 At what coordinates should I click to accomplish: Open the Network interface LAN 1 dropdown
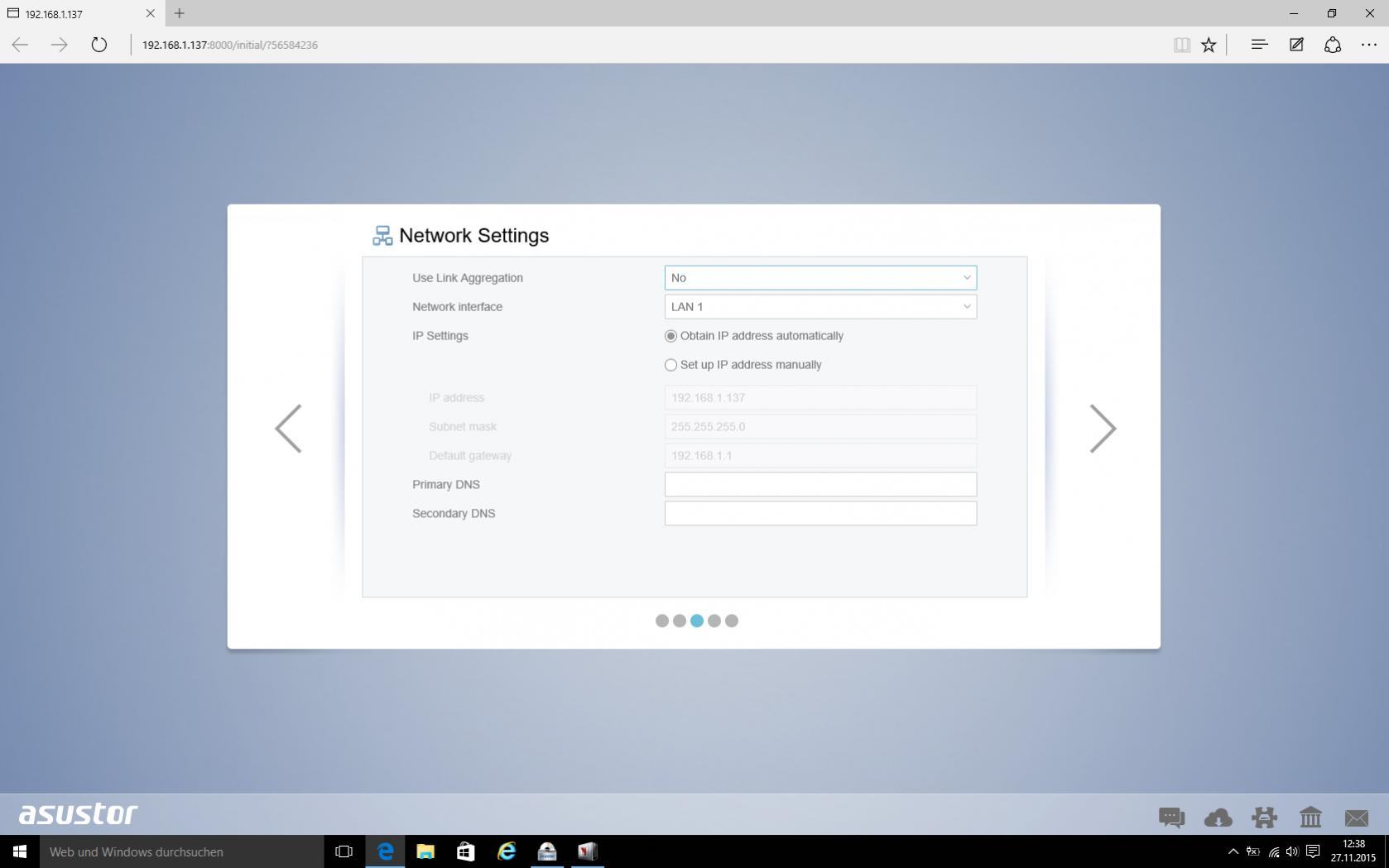820,307
